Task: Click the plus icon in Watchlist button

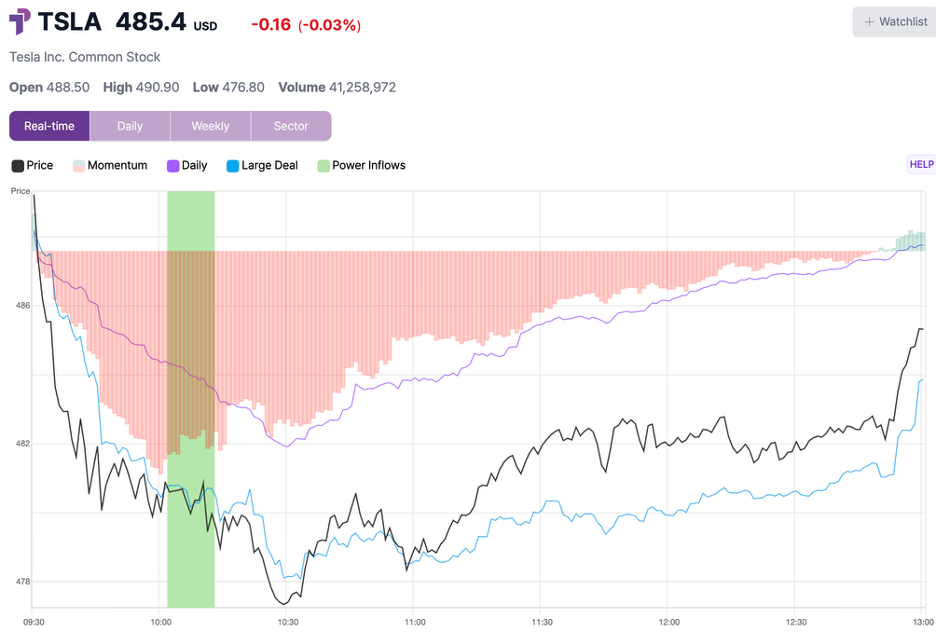Action: [x=869, y=22]
